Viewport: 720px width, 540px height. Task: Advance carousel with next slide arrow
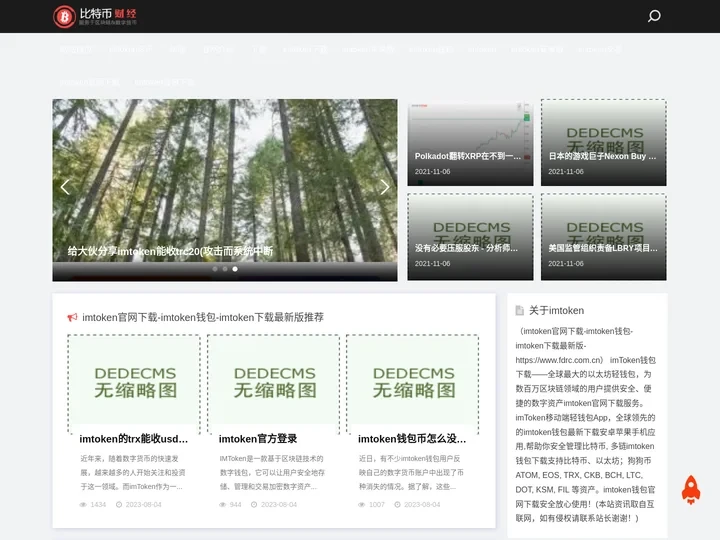pos(385,187)
